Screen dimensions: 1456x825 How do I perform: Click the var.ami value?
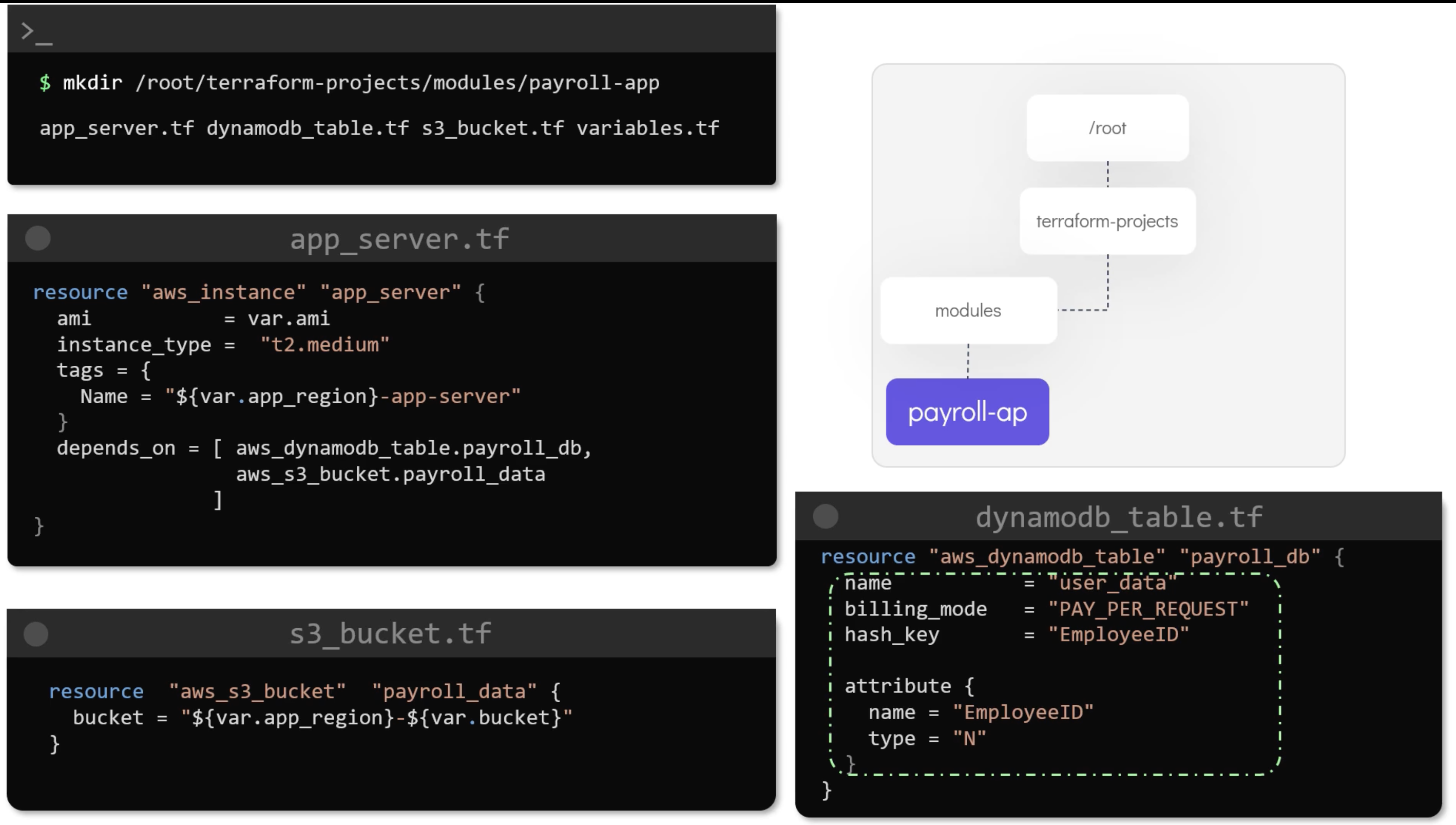(x=289, y=318)
